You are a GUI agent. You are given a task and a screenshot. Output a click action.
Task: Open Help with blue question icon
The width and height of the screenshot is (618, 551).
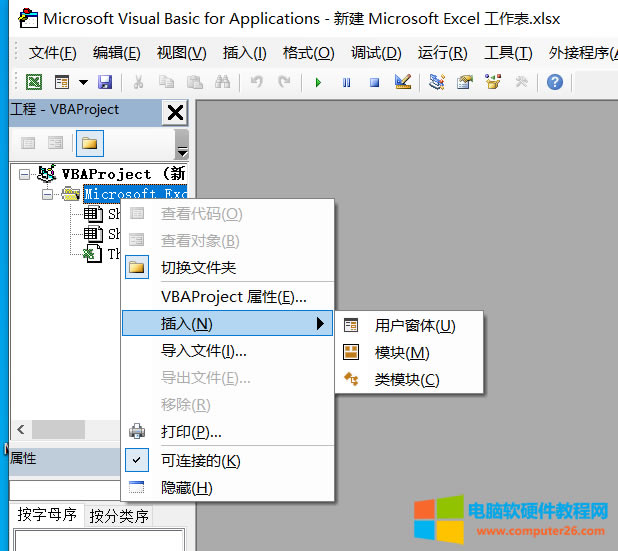pyautogui.click(x=555, y=82)
